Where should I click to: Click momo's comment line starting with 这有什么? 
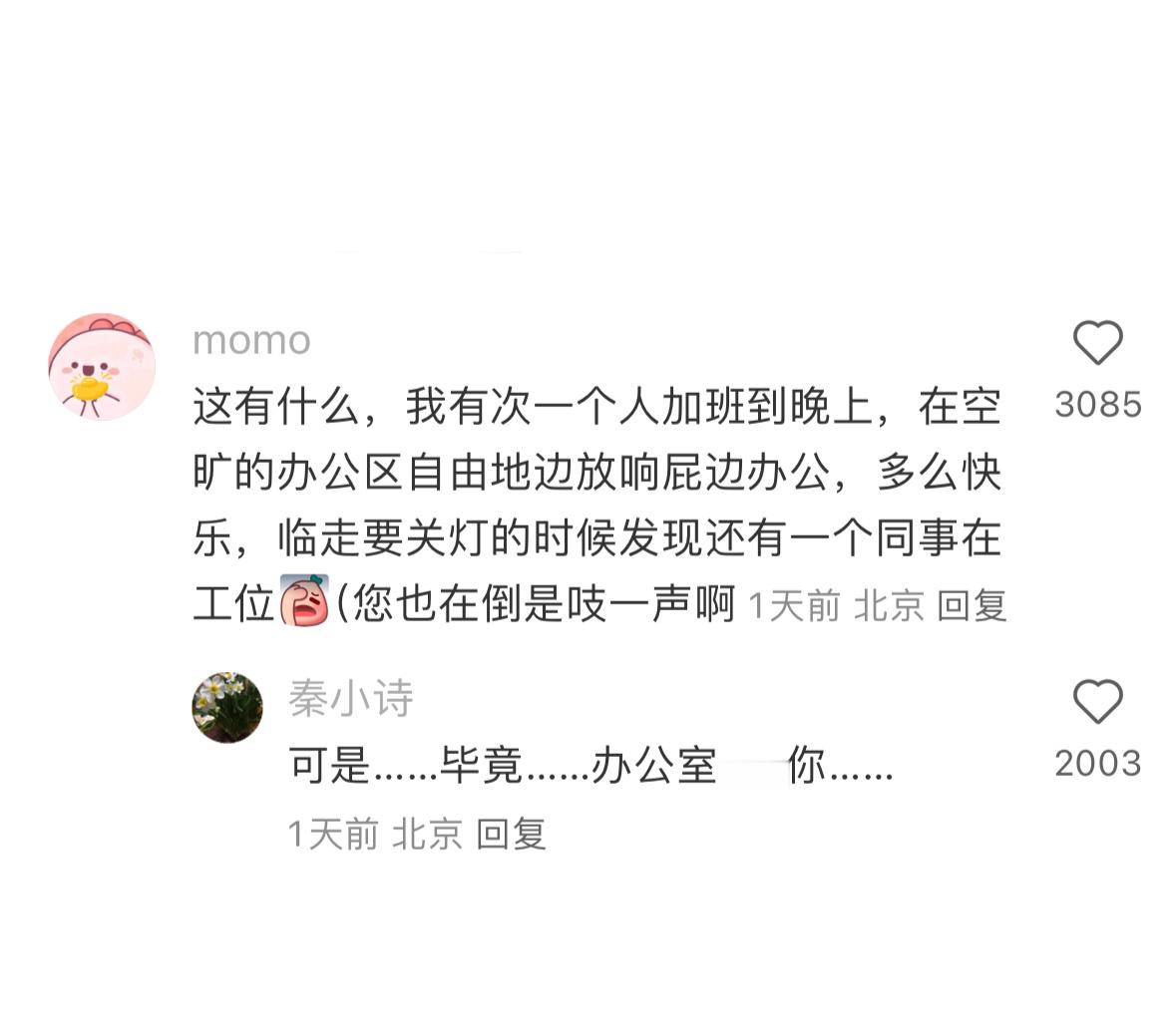pyautogui.click(x=597, y=407)
